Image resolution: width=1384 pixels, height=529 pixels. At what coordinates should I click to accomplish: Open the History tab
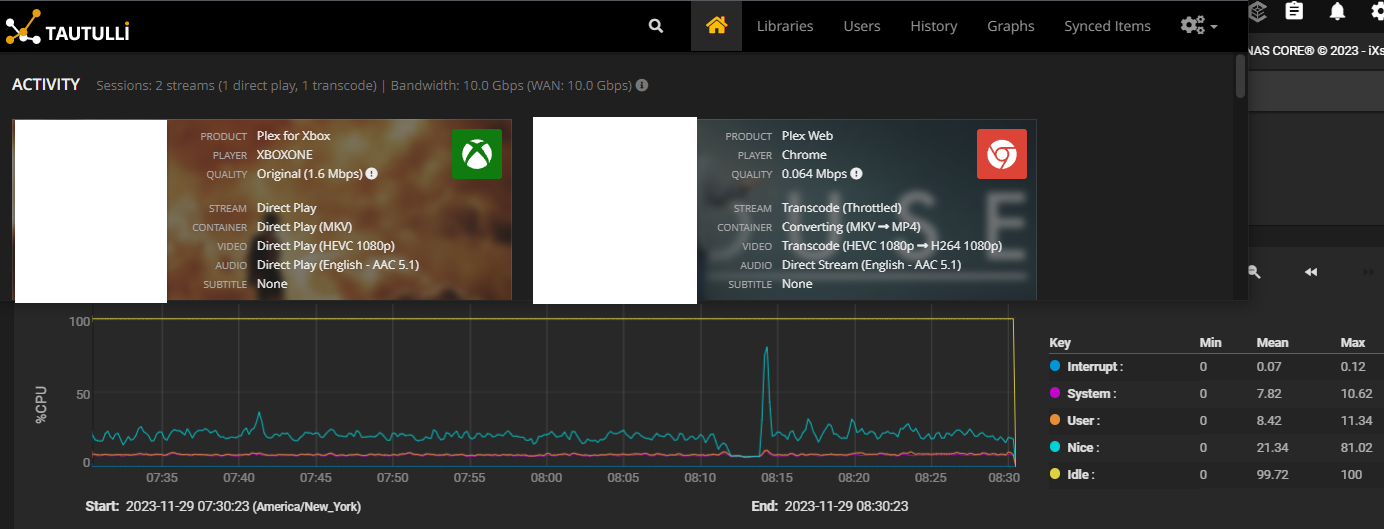pyautogui.click(x=934, y=26)
